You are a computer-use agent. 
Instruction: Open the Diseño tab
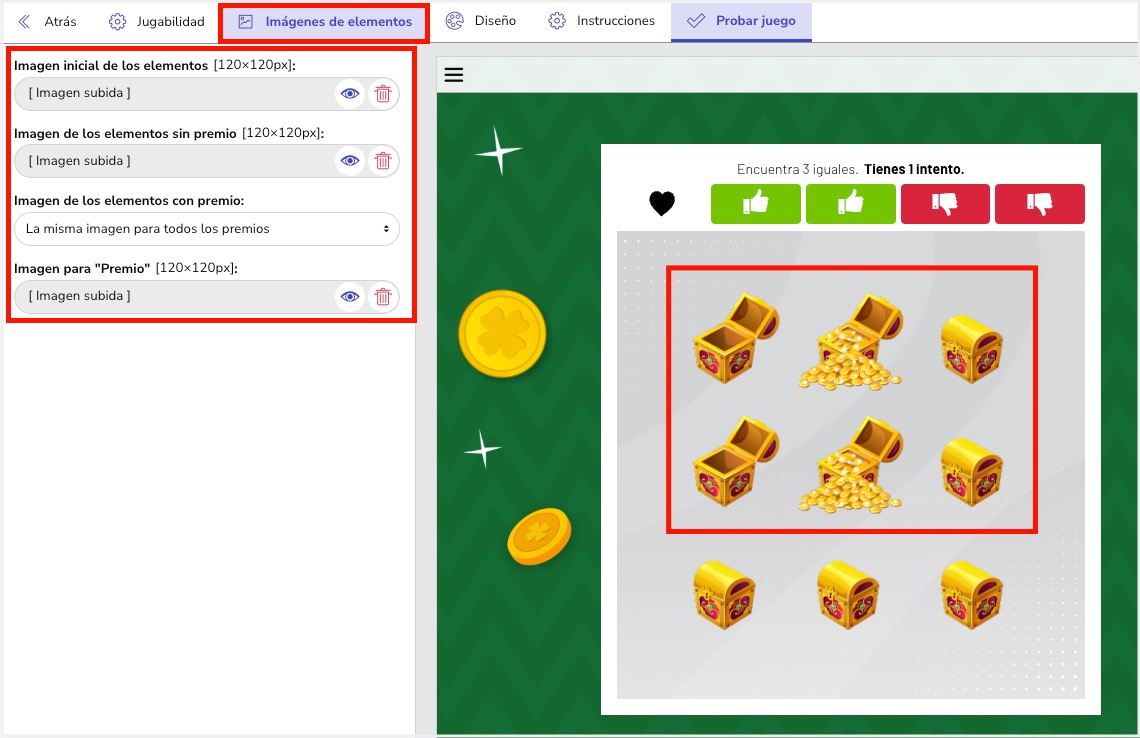pos(481,21)
